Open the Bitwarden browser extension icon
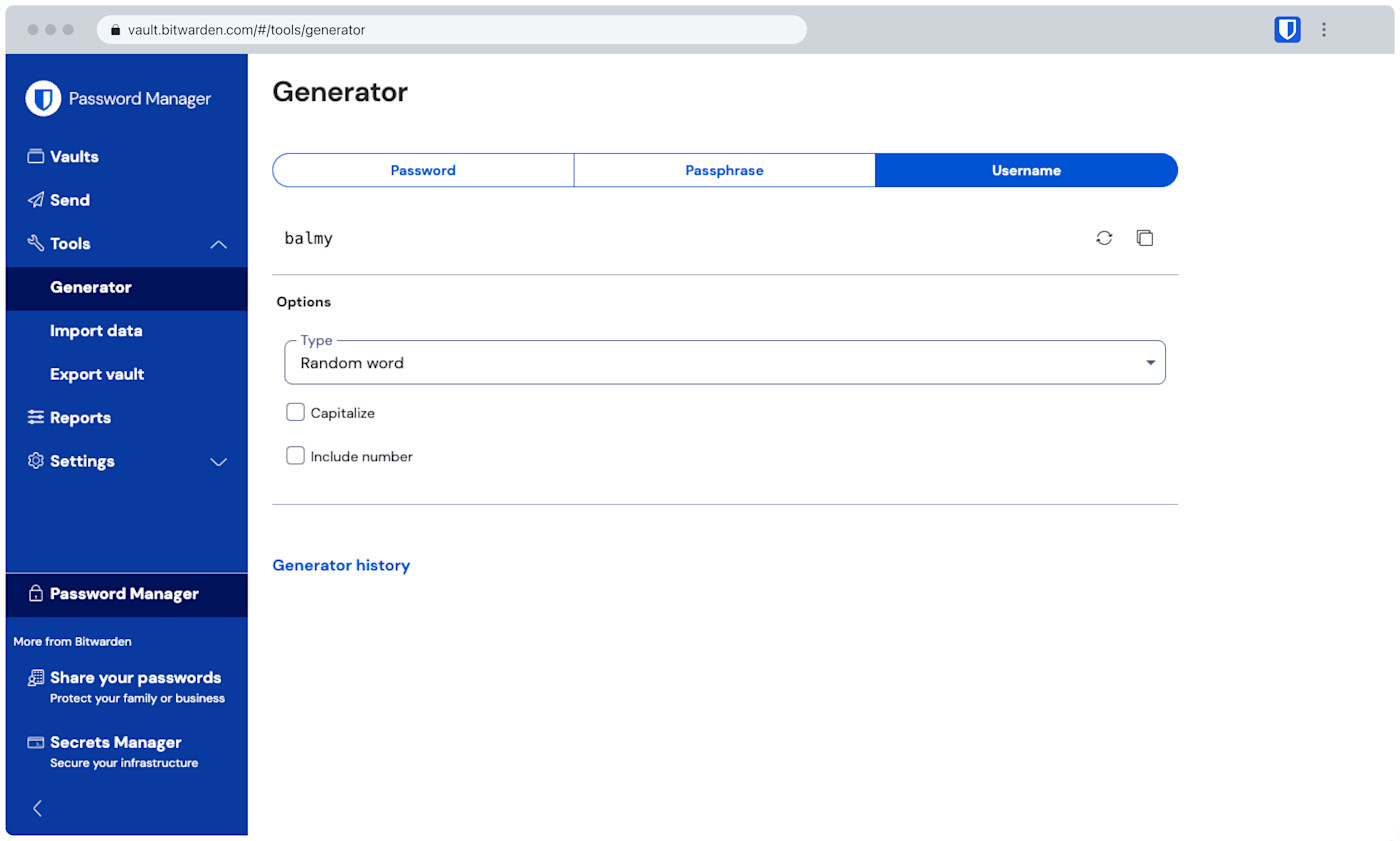 point(1286,29)
